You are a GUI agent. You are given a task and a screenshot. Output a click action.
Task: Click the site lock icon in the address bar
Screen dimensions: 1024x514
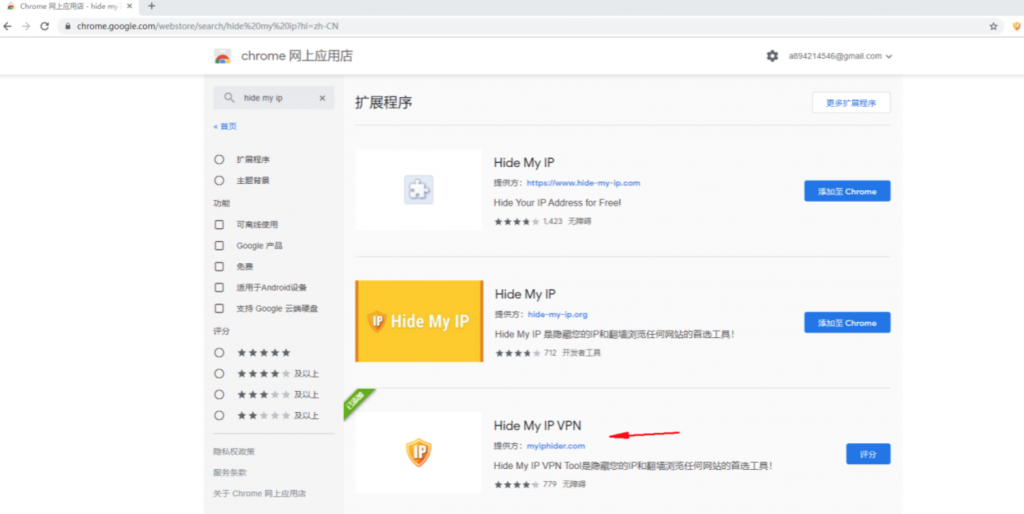(x=67, y=27)
